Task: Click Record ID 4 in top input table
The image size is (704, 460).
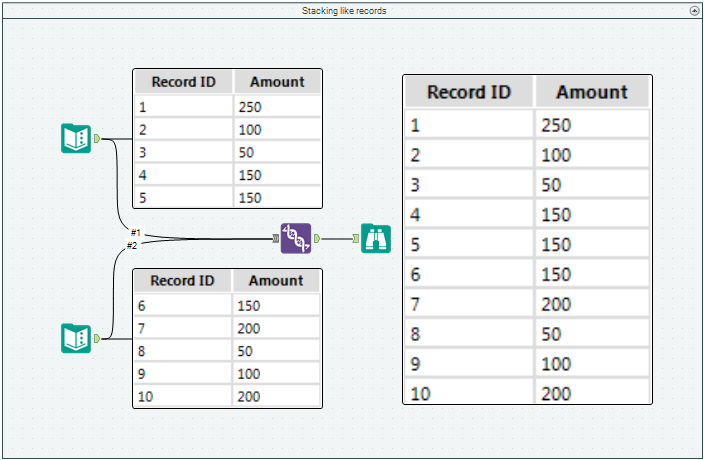Action: click(x=142, y=175)
